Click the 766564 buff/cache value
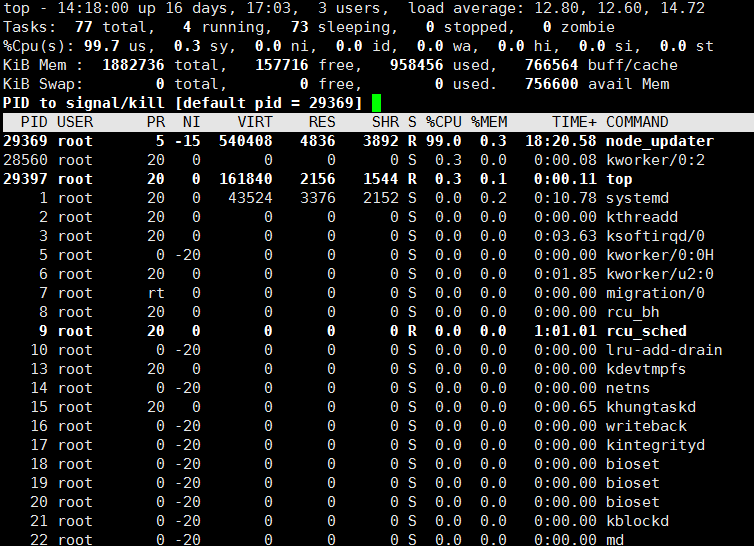This screenshot has width=754, height=546. tap(552, 65)
